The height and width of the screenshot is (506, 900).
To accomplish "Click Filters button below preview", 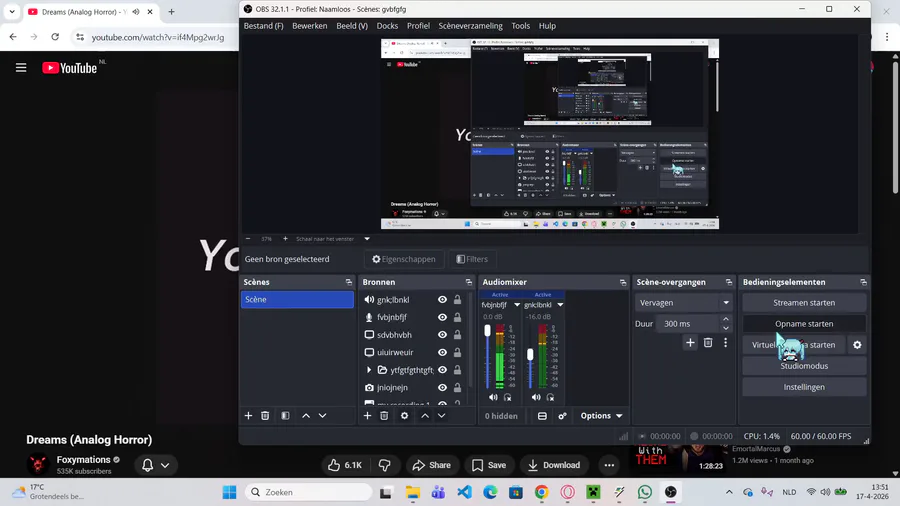I will (472, 259).
